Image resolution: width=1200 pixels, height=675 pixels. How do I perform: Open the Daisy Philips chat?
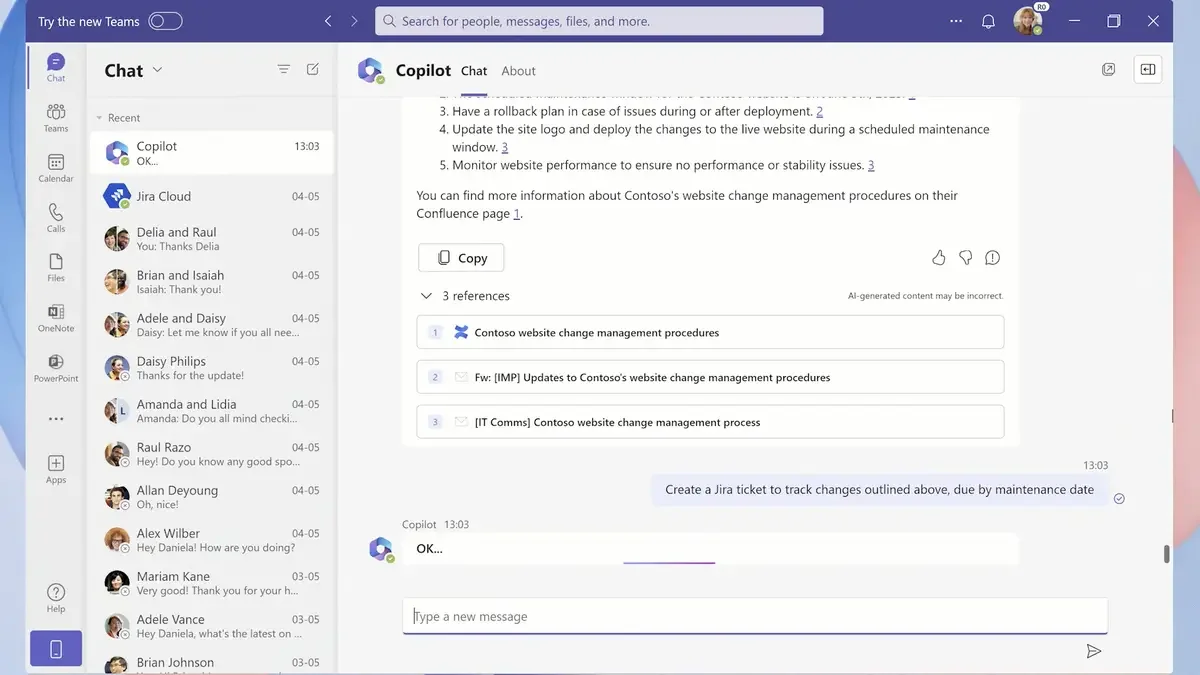coord(212,368)
